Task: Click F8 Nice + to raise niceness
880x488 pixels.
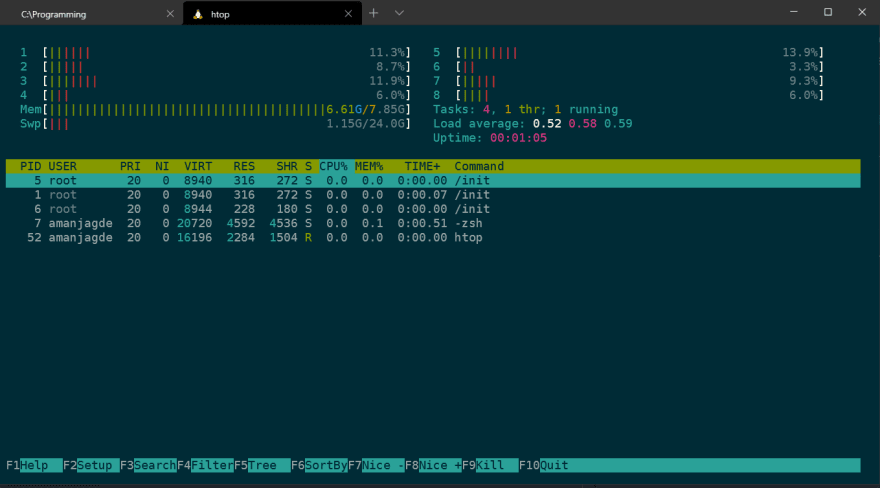Action: coord(433,465)
